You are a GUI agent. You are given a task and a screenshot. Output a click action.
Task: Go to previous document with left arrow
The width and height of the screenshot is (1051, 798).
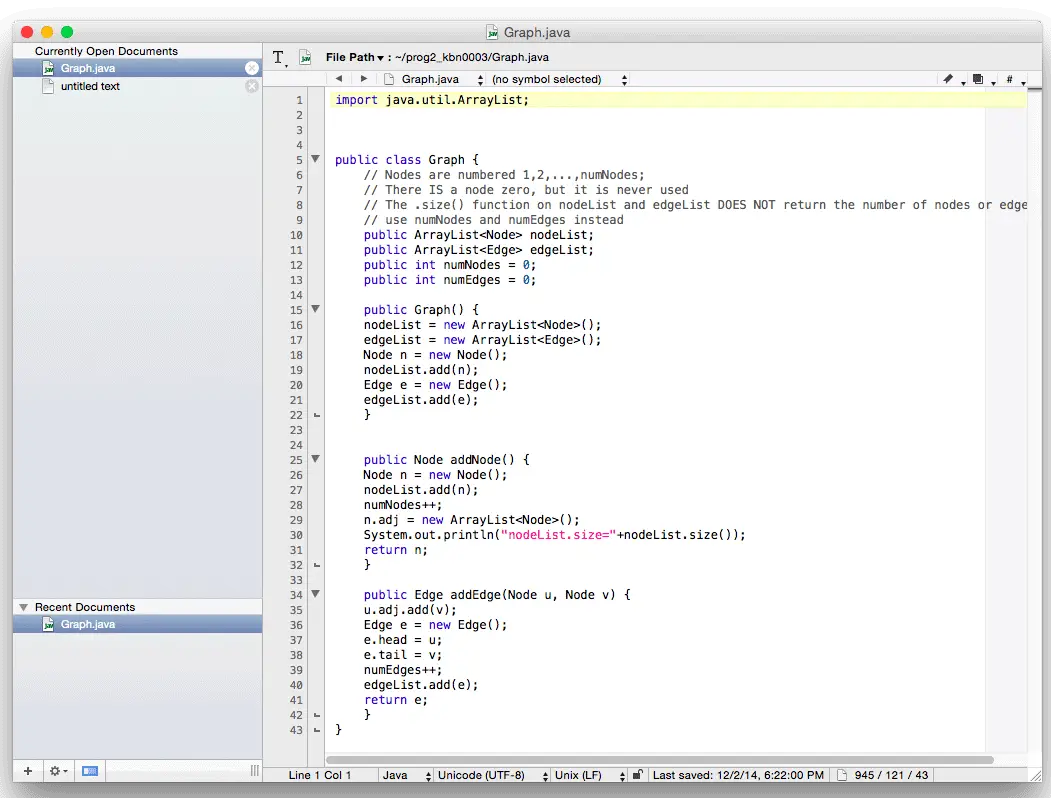click(x=339, y=79)
